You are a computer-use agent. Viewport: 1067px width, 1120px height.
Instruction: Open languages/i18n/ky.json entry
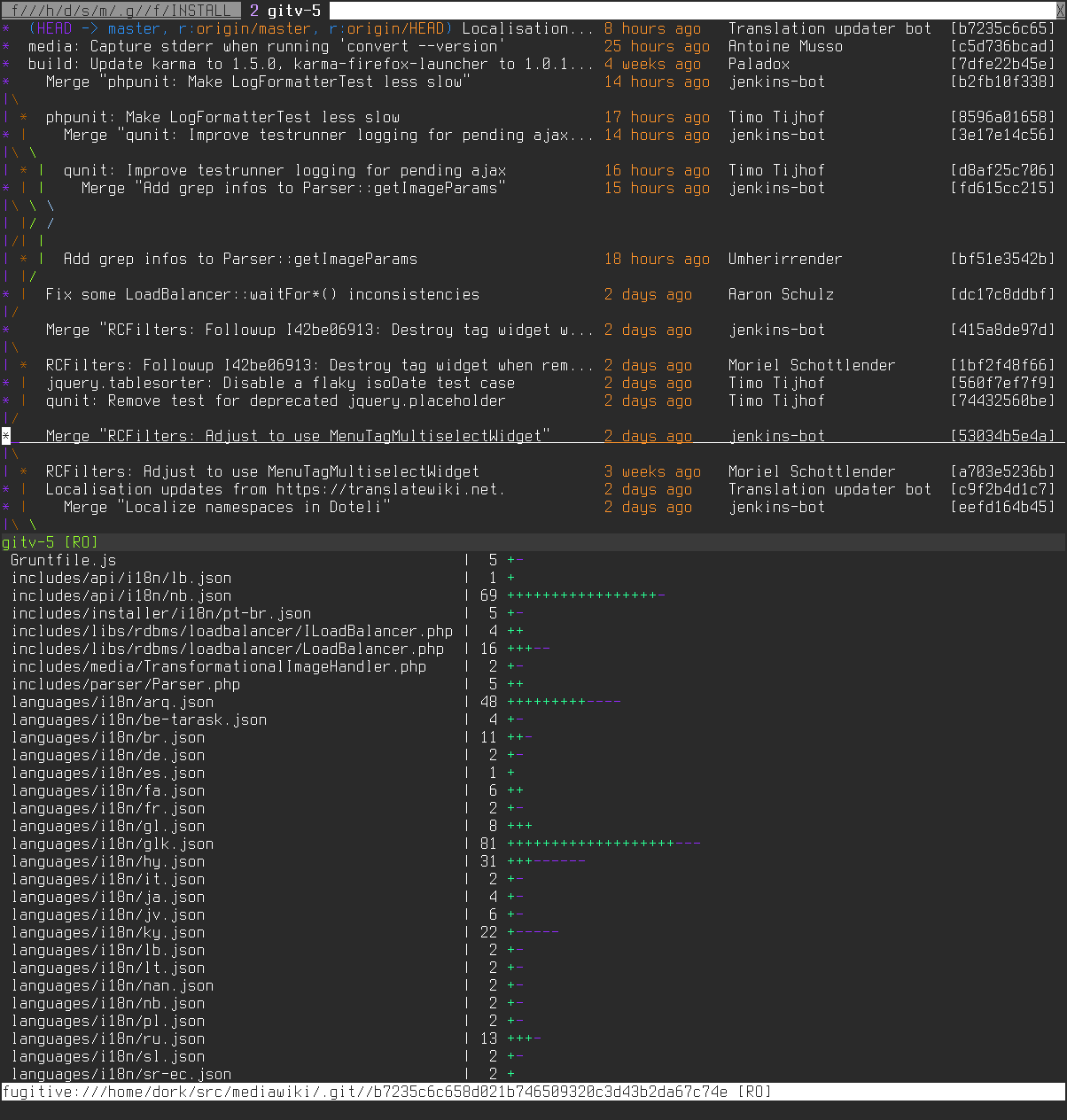[108, 932]
